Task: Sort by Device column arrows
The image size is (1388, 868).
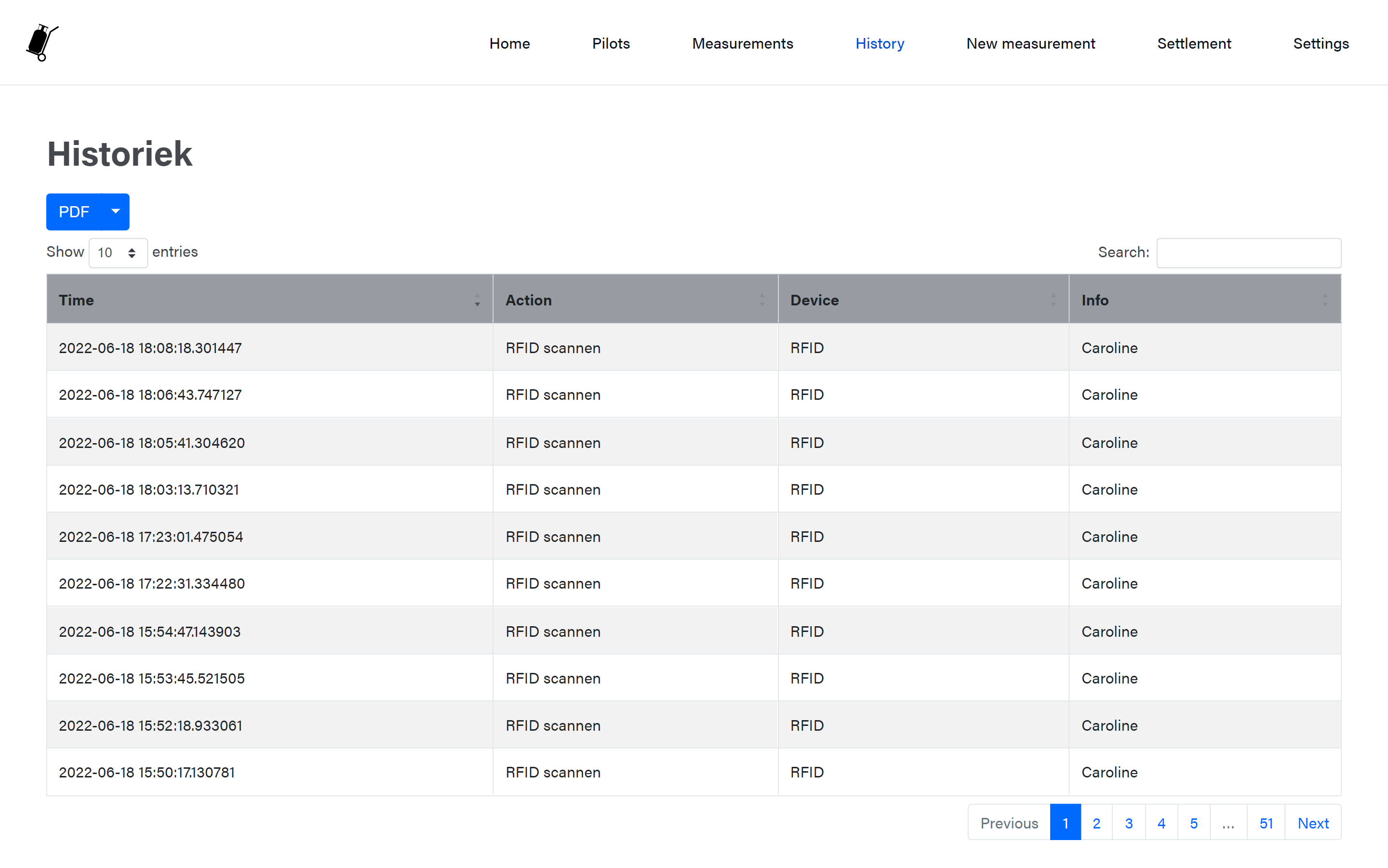Action: click(x=1053, y=300)
